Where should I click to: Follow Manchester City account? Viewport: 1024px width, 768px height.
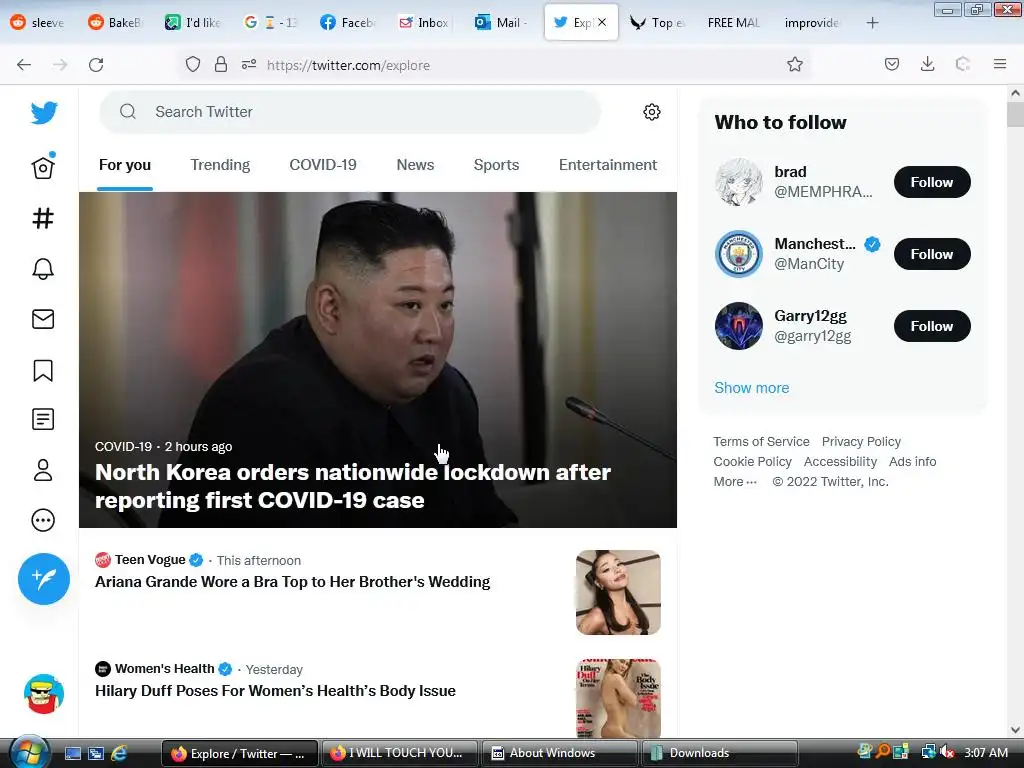932,254
